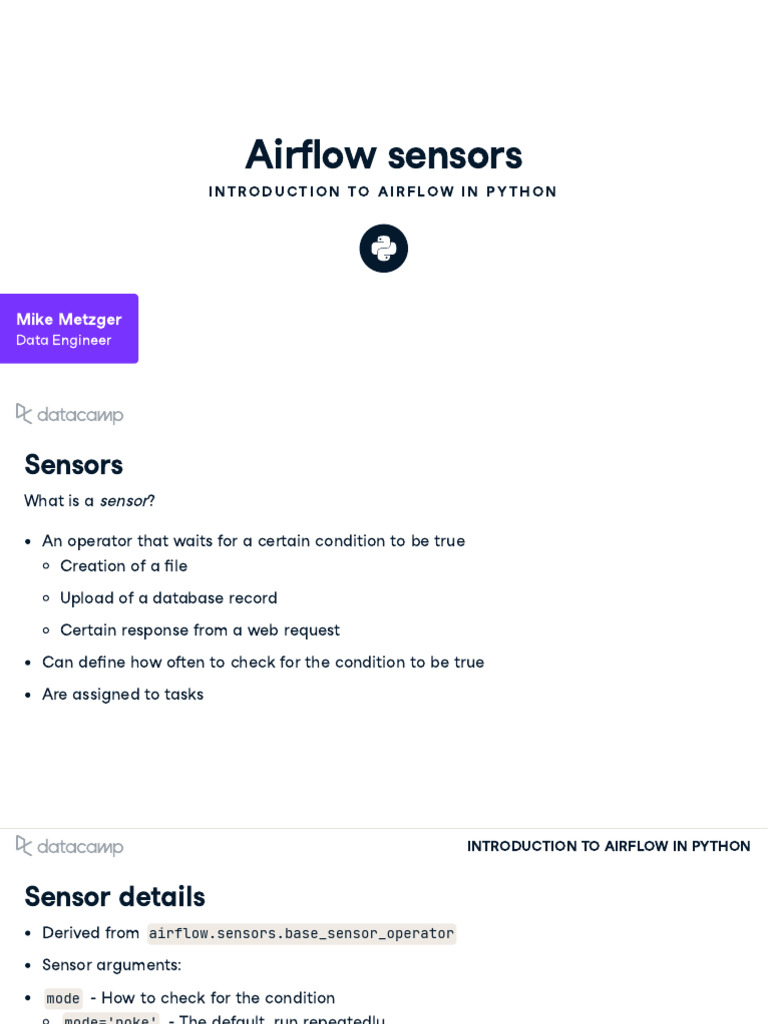
Task: Click the 'Are assigned to tasks' bullet
Action: coord(123,694)
